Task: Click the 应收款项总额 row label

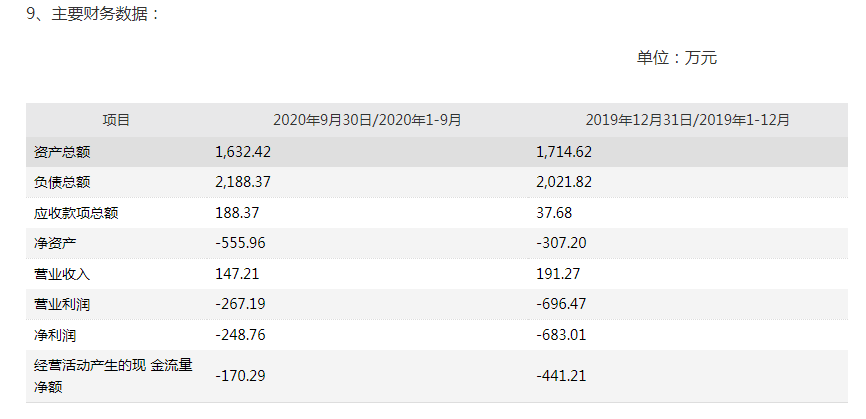Action: (x=69, y=213)
